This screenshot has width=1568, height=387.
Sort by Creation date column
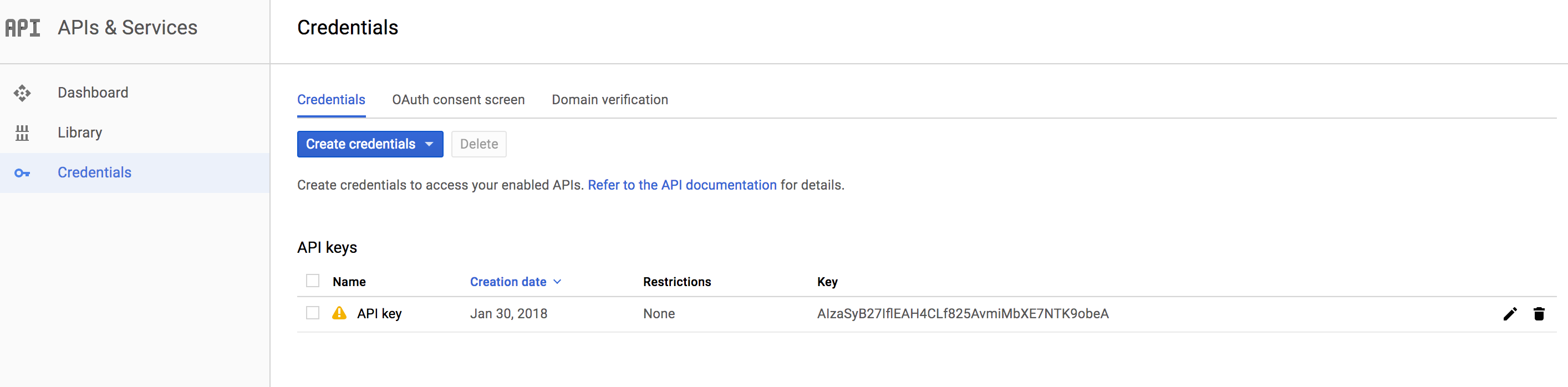pos(508,282)
